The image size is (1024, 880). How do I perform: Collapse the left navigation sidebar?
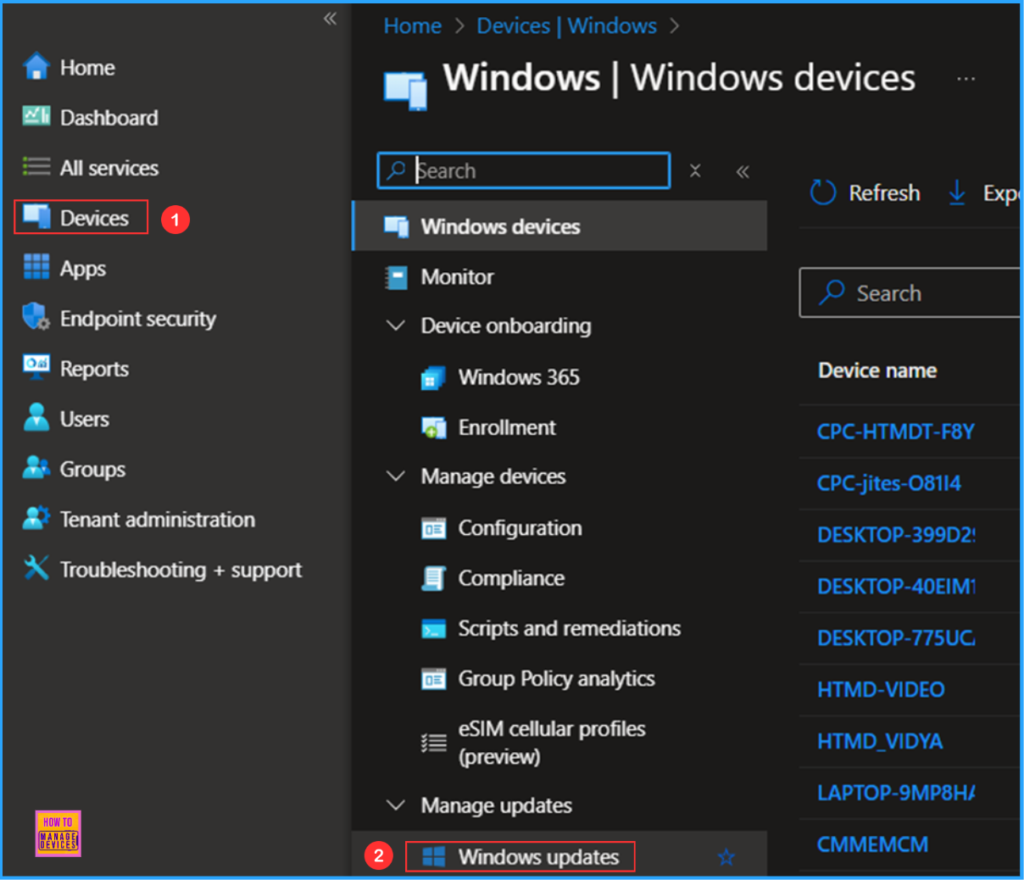point(330,19)
